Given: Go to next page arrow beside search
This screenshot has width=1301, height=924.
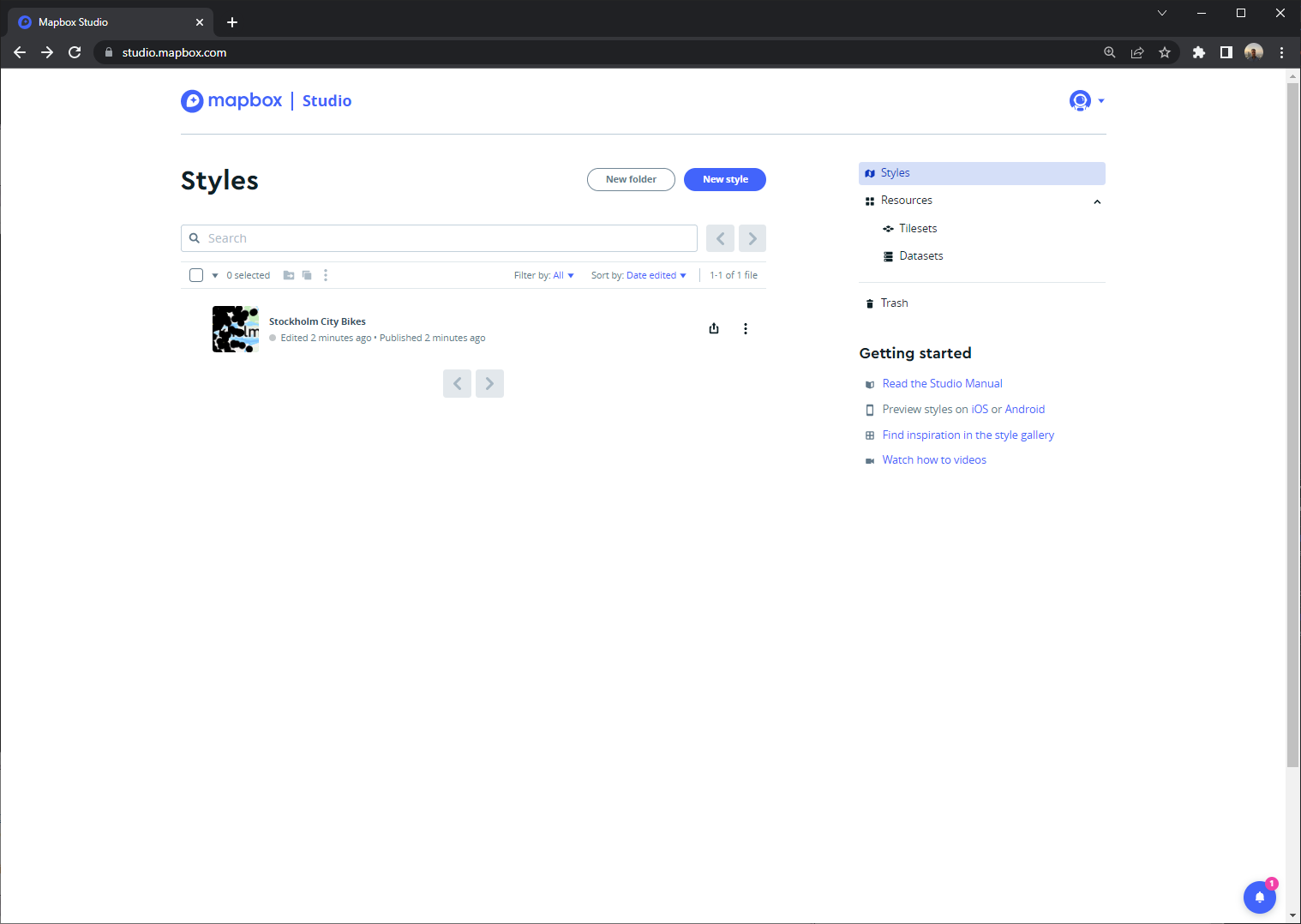Looking at the screenshot, I should coord(752,238).
